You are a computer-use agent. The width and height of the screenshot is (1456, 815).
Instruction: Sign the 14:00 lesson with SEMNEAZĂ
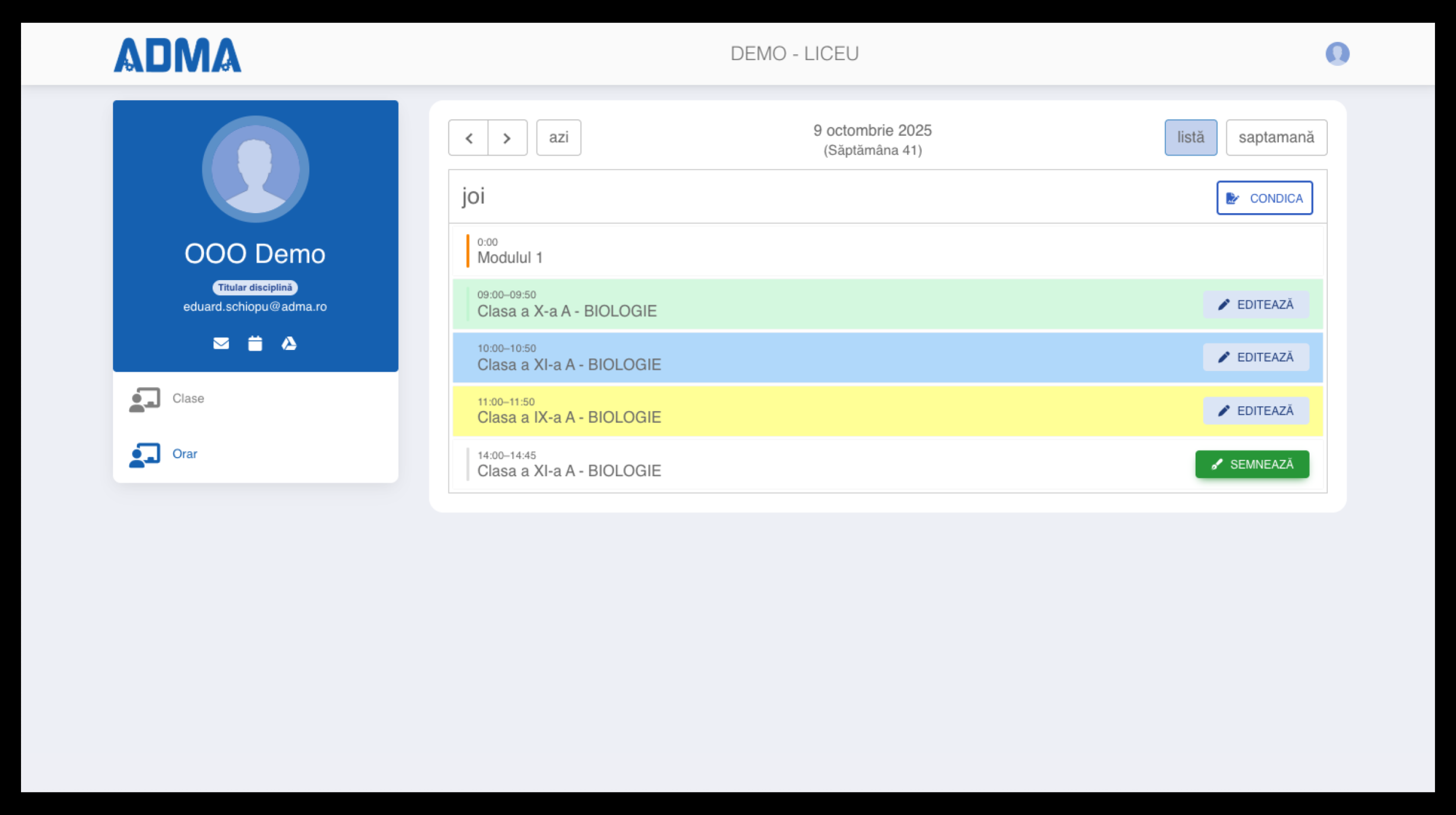(1252, 465)
